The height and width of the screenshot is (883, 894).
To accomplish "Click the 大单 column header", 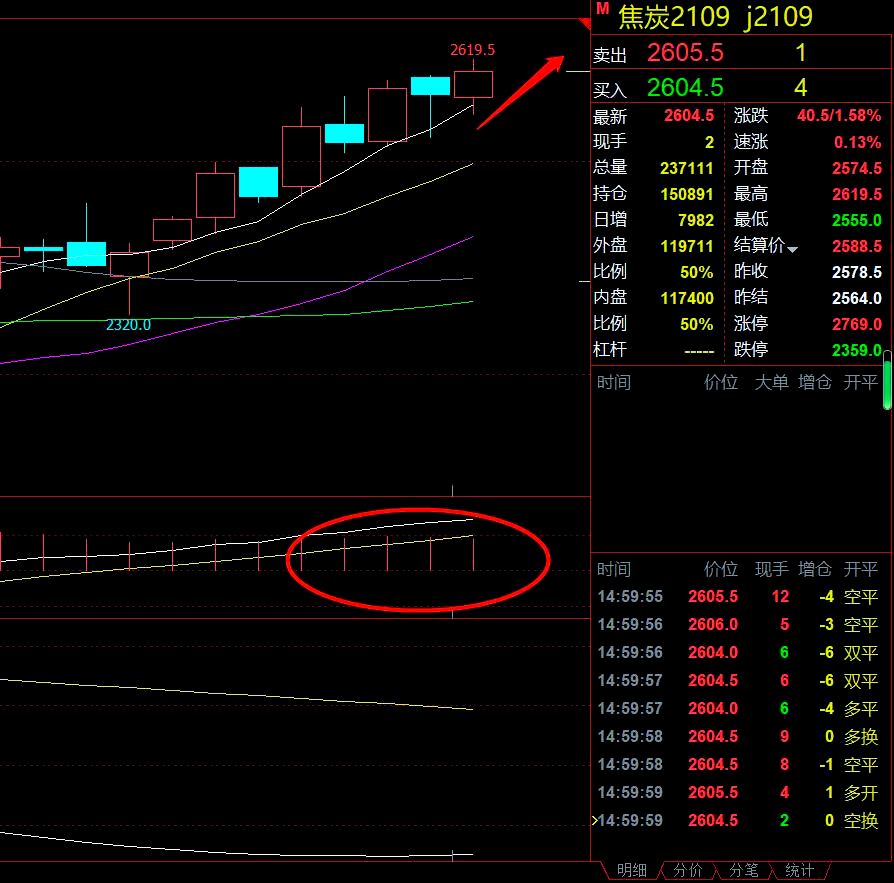I will 771,382.
